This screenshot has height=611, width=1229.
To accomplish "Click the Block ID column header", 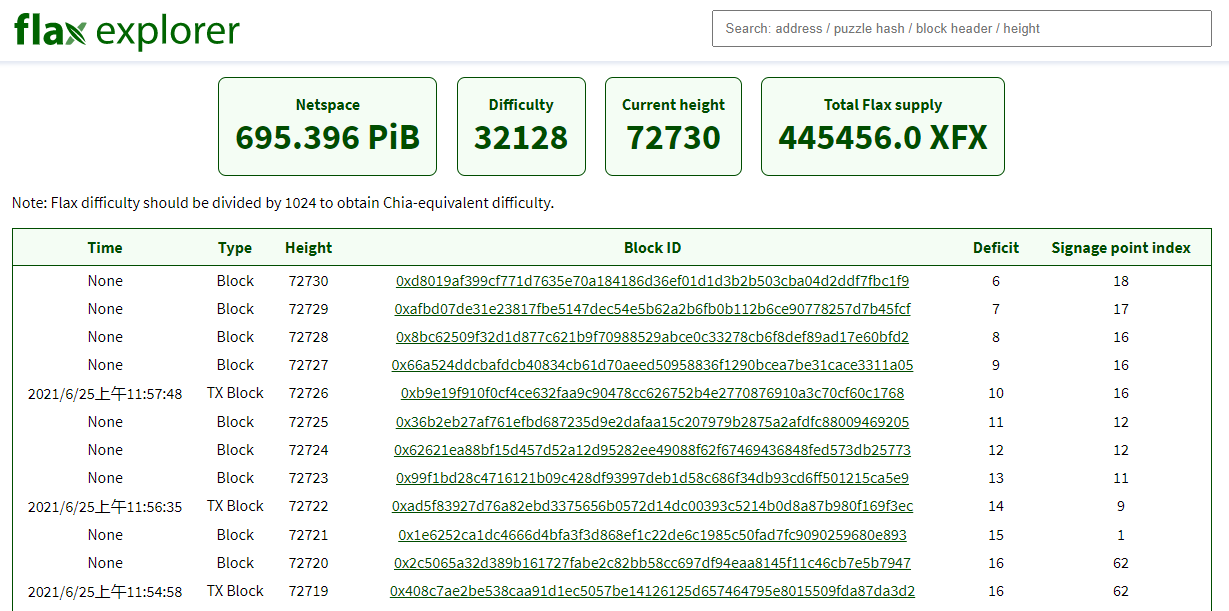I will point(652,248).
